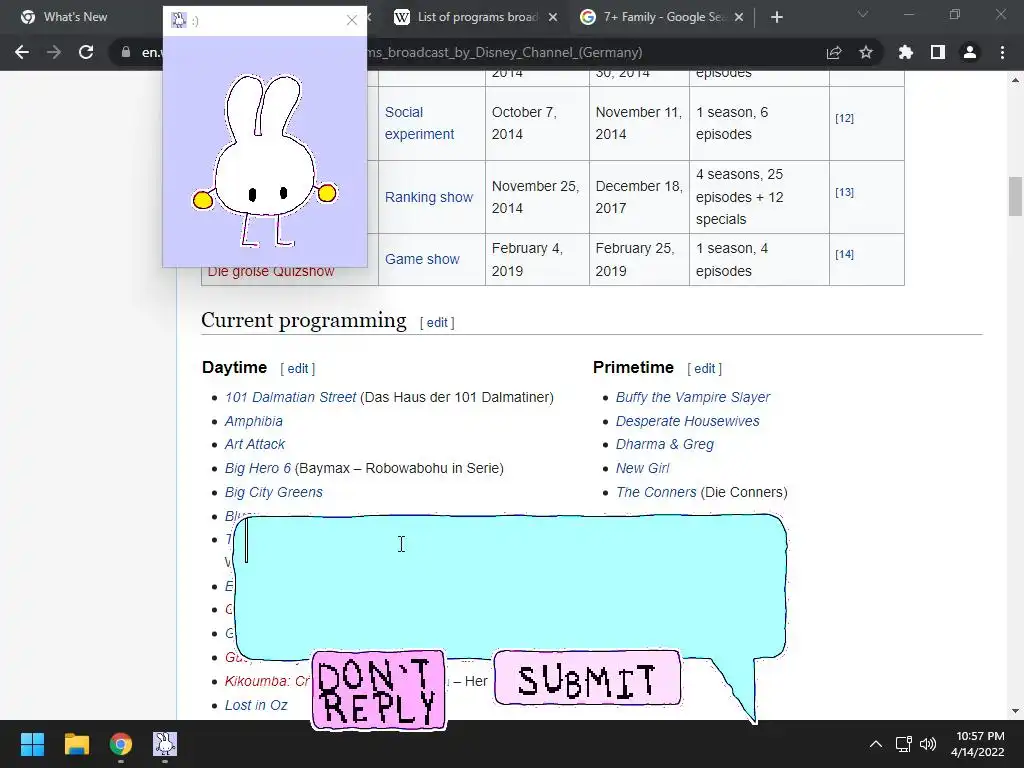Open citation reference [13]
Image resolution: width=1024 pixels, height=768 pixels.
pos(844,192)
